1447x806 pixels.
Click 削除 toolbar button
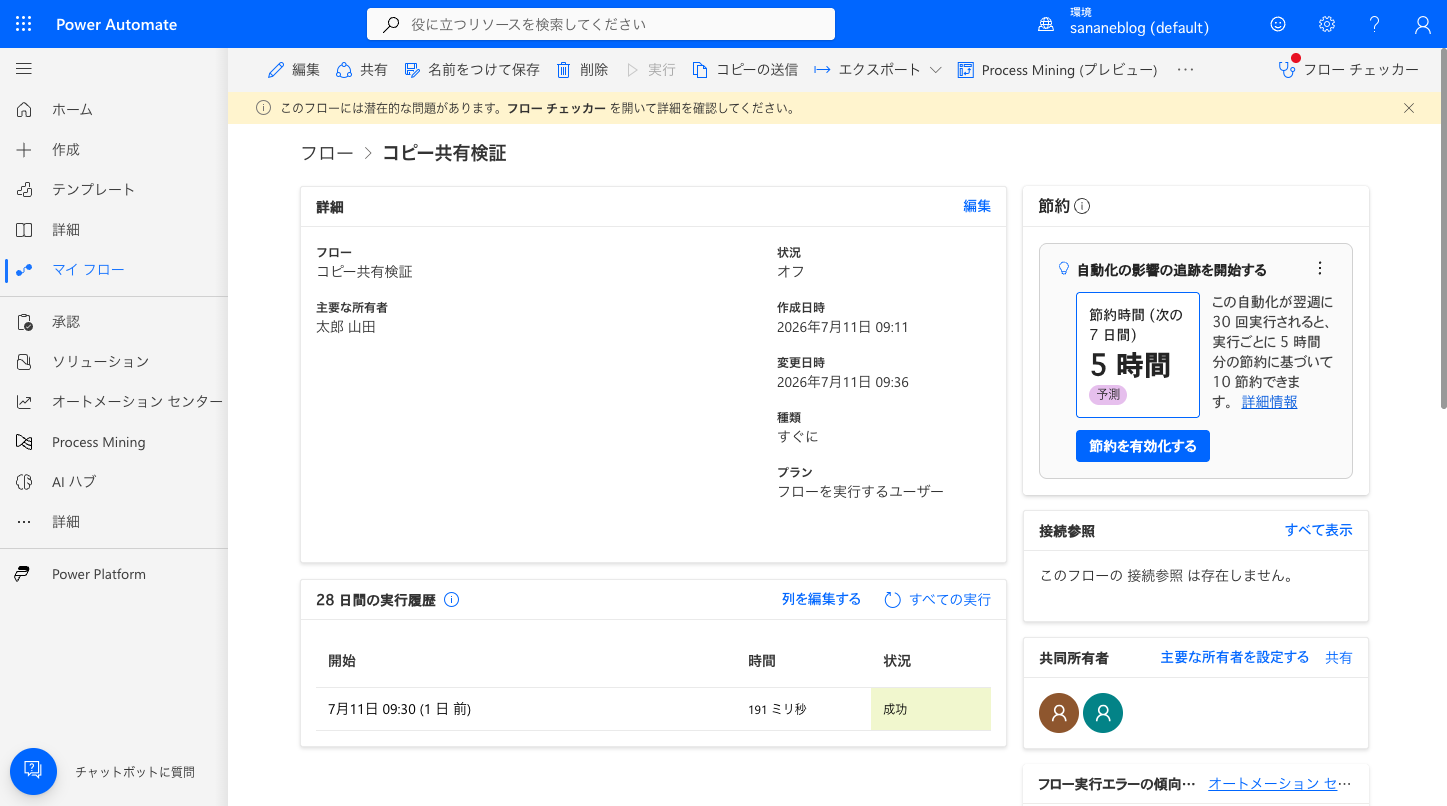[x=582, y=70]
